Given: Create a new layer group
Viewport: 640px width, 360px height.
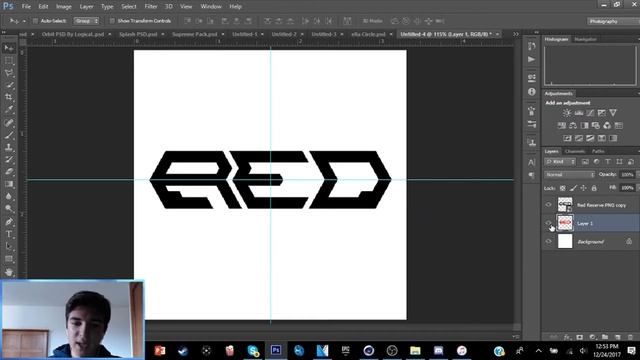Looking at the screenshot, I should 605,337.
